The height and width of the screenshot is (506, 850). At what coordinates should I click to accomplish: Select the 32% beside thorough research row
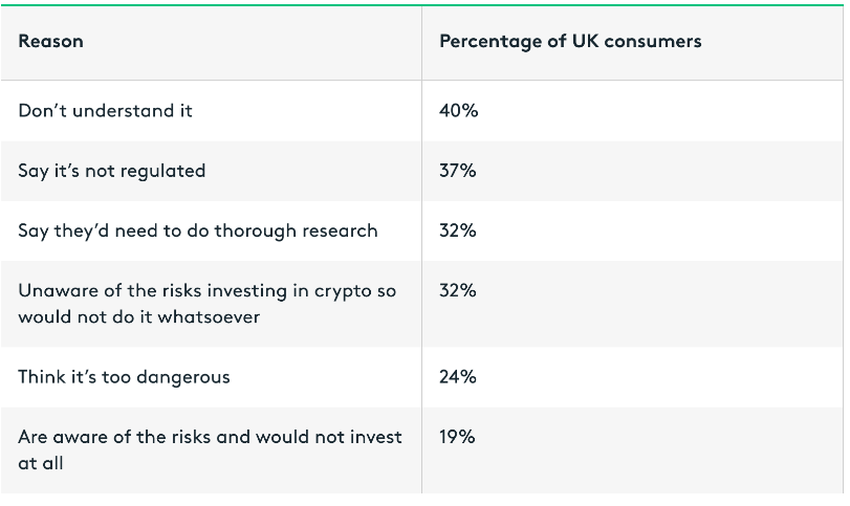457,231
